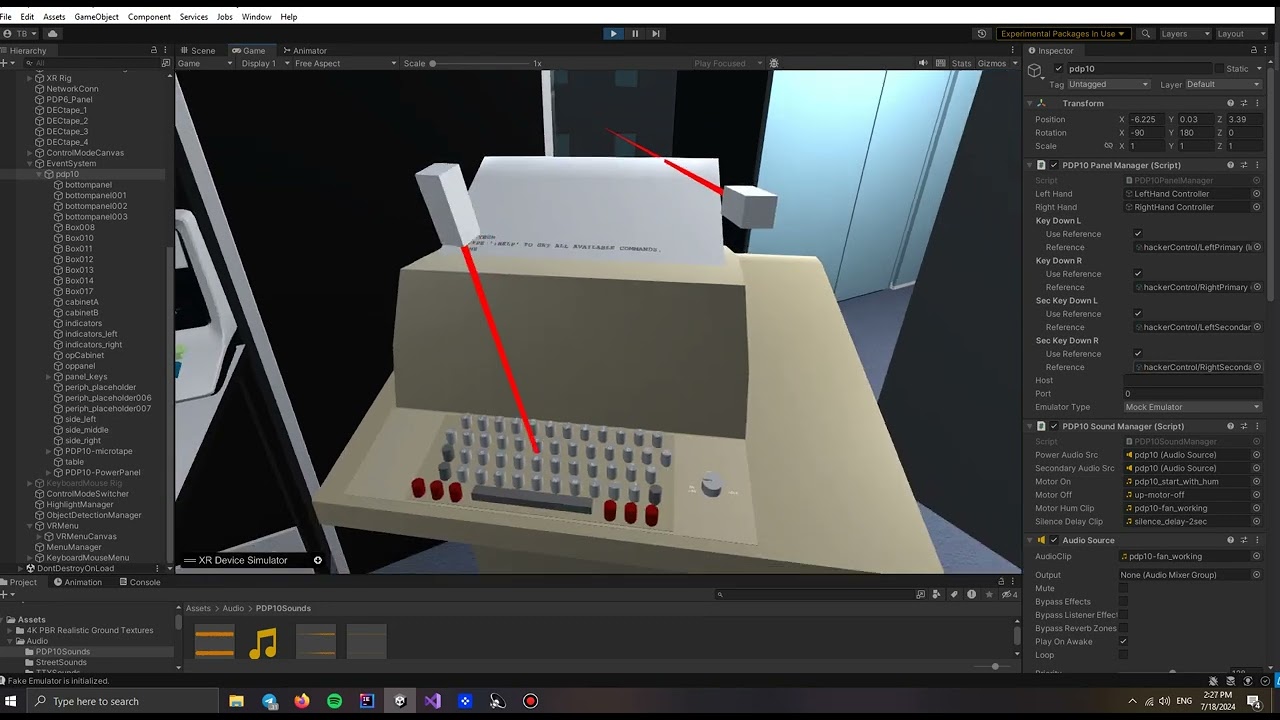The height and width of the screenshot is (720, 1280).
Task: Click the Host input field
Action: click(x=1193, y=380)
